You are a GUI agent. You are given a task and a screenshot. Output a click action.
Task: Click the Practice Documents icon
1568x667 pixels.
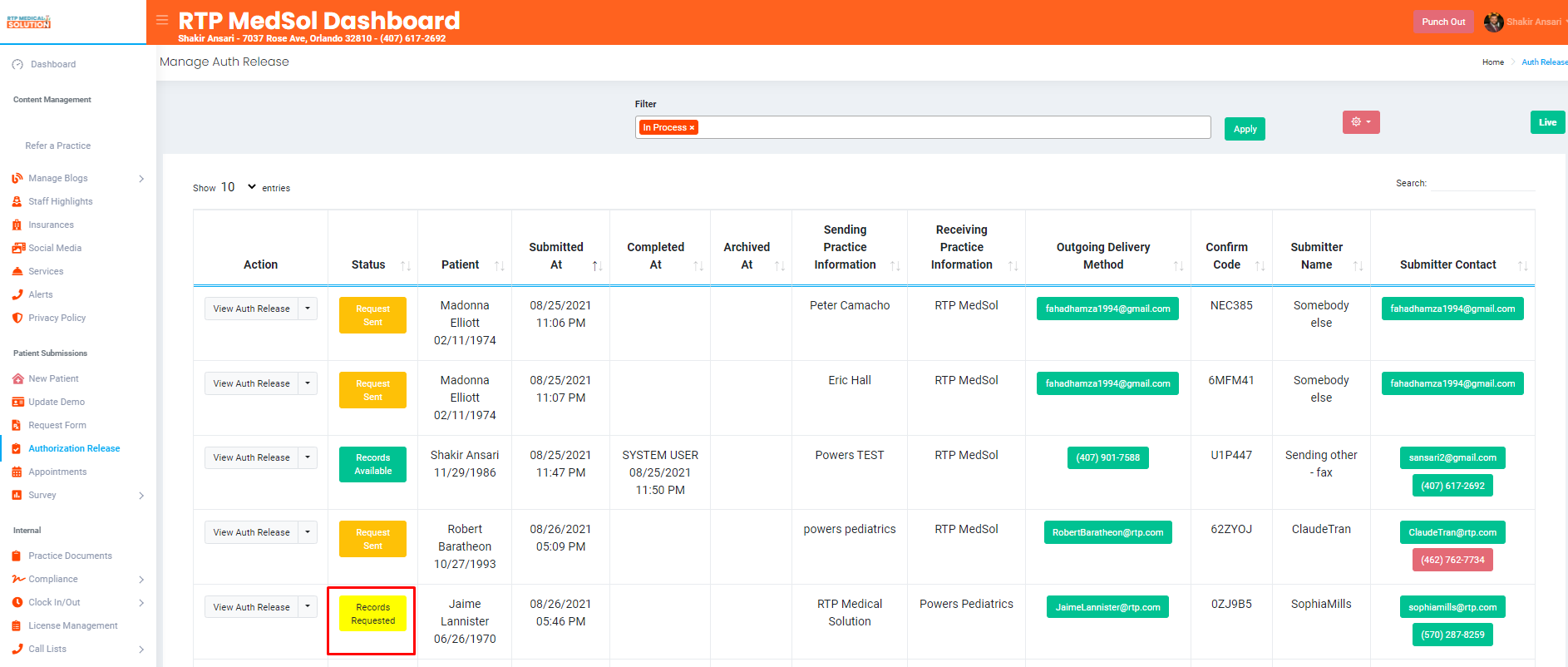coord(17,556)
